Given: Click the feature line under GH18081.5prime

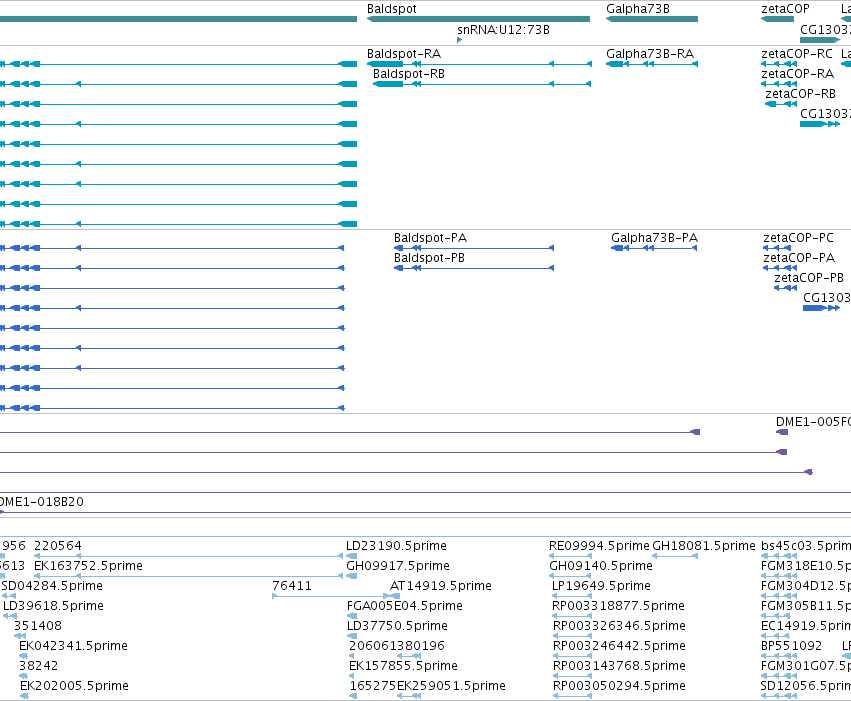Looking at the screenshot, I should 675,556.
